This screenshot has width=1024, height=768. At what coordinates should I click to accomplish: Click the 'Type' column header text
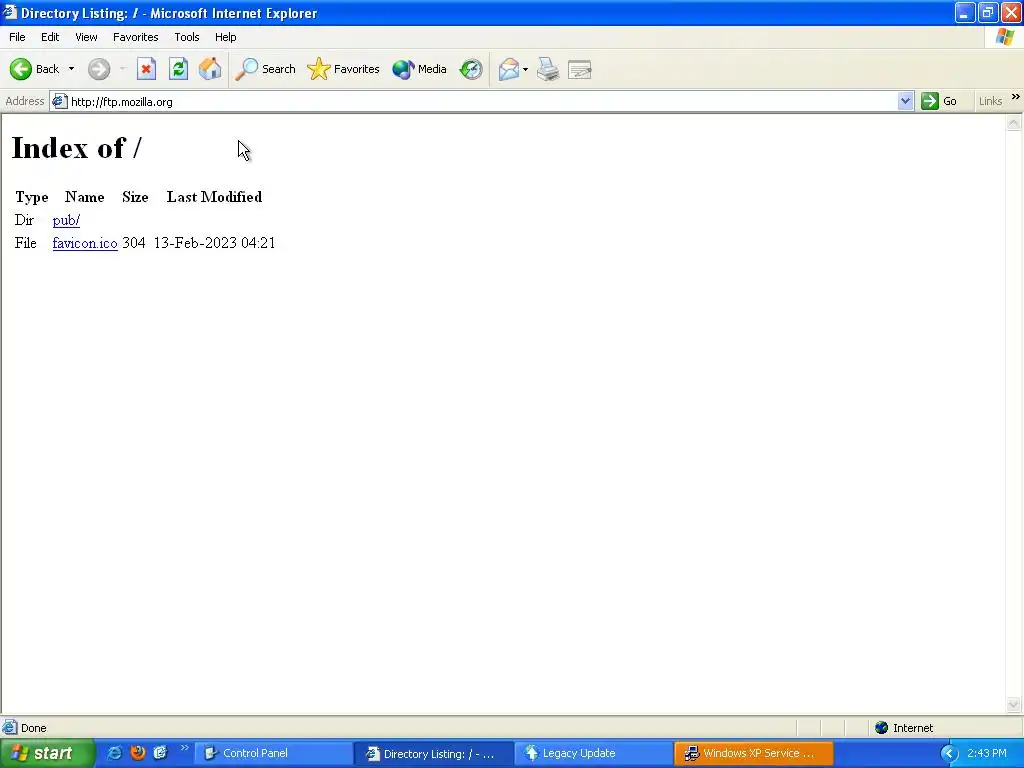point(32,197)
